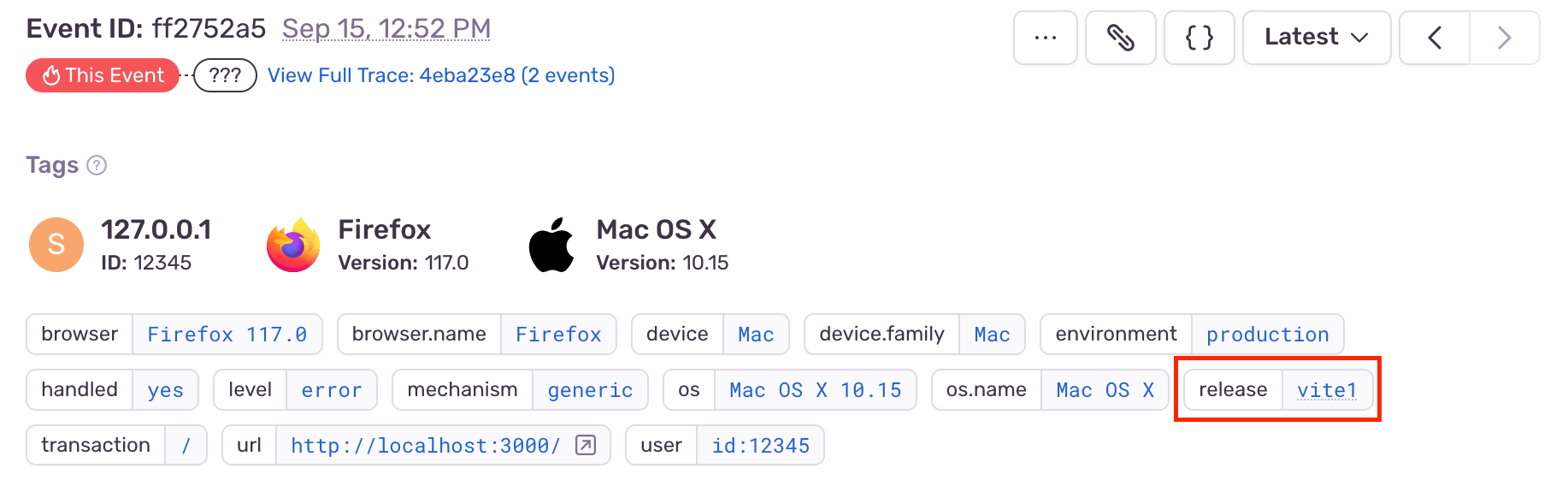The width and height of the screenshot is (1568, 486).
Task: Click the Tags help question mark icon
Action: pos(97,165)
